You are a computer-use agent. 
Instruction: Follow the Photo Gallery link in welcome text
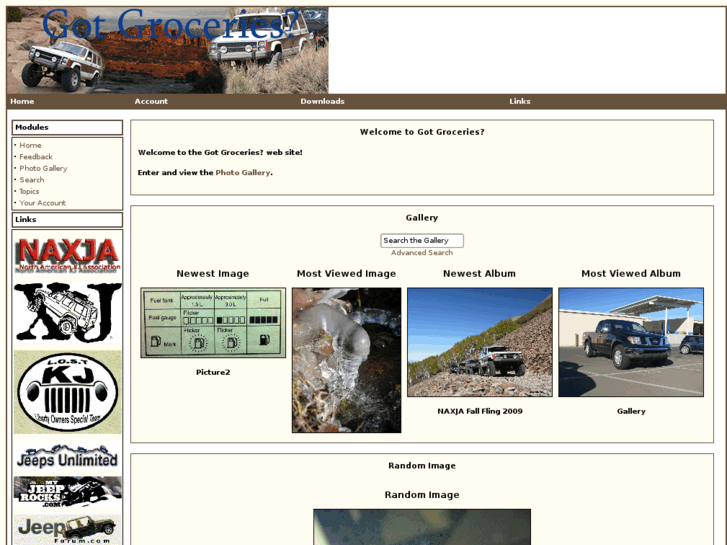coord(242,173)
